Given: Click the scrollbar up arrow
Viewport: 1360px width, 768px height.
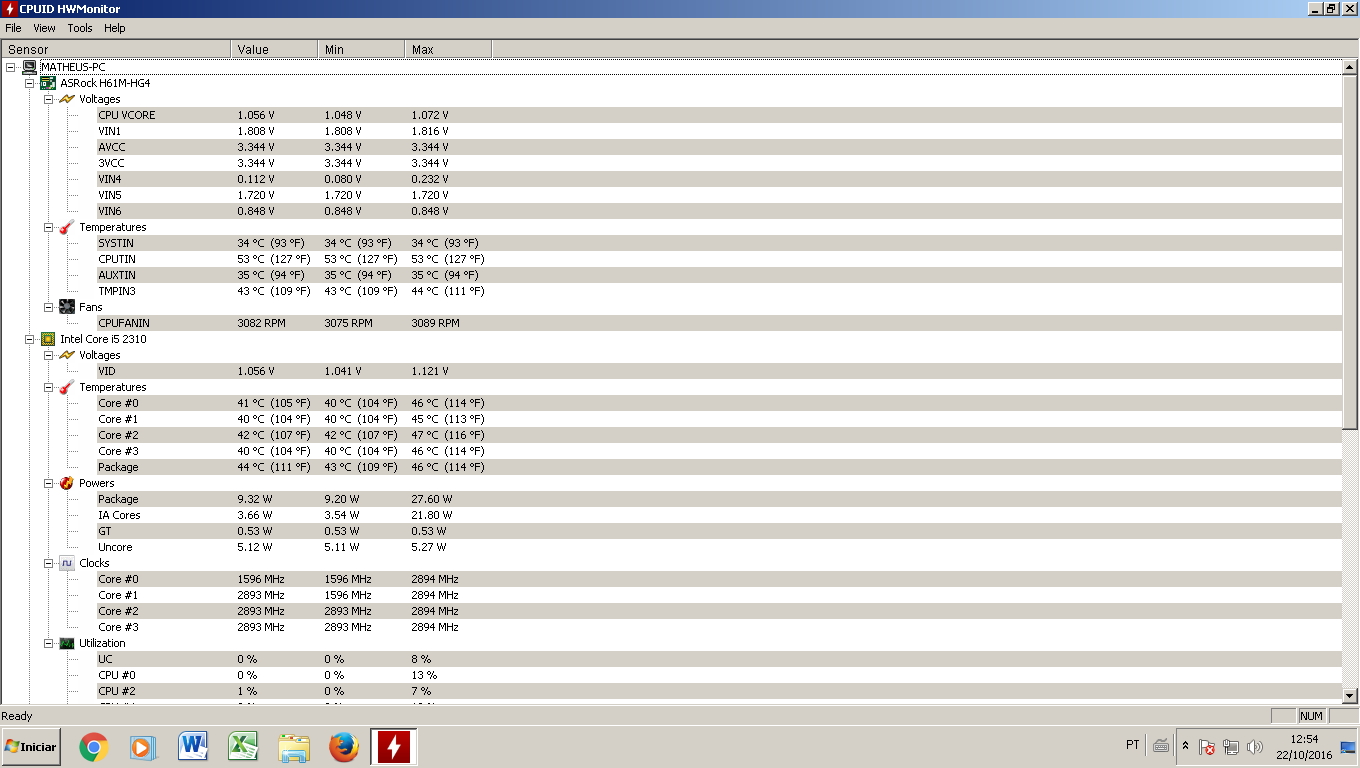Looking at the screenshot, I should [x=1350, y=66].
